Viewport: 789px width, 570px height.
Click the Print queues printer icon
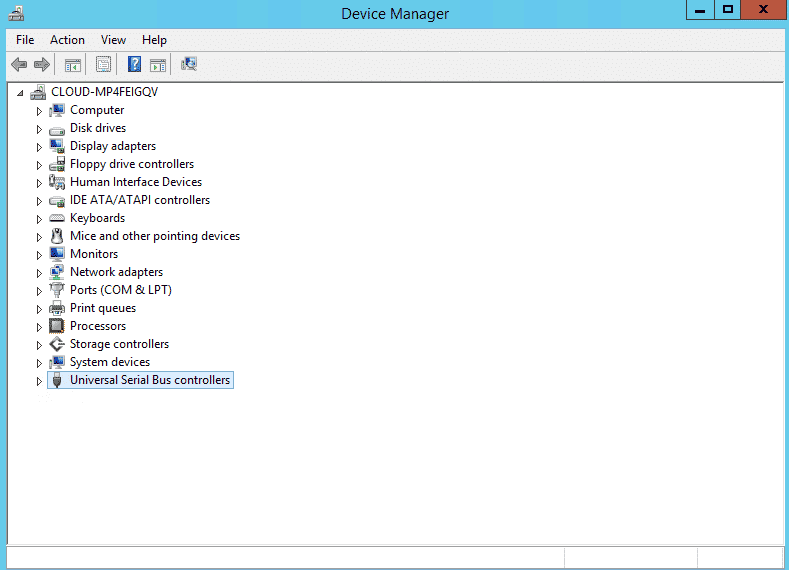click(x=57, y=308)
